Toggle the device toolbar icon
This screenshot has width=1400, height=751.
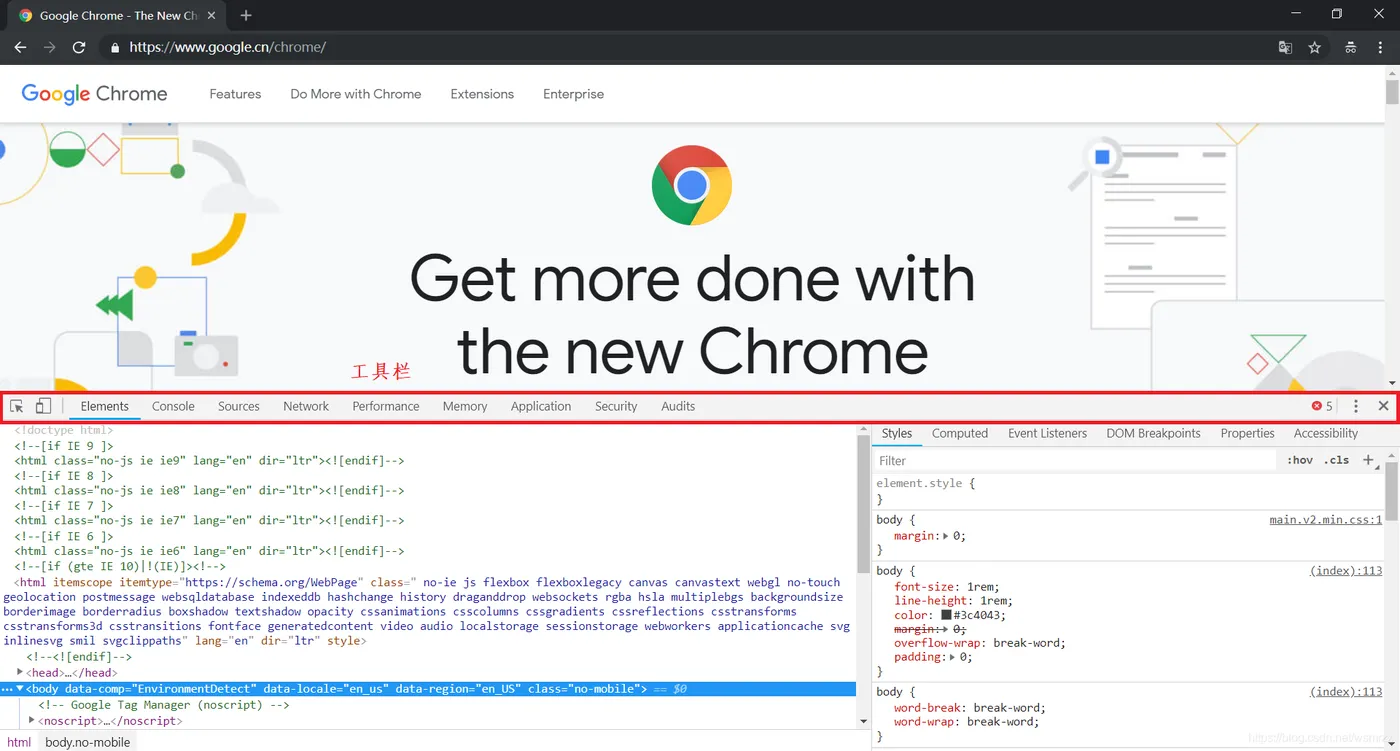[43, 406]
